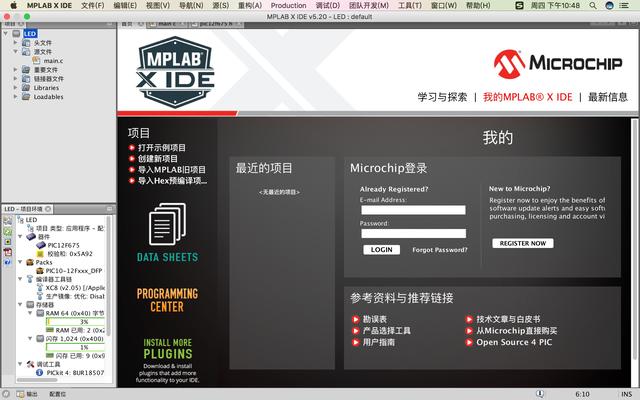Open the Notification Center list icon
This screenshot has height=400, width=640.
(624, 5)
